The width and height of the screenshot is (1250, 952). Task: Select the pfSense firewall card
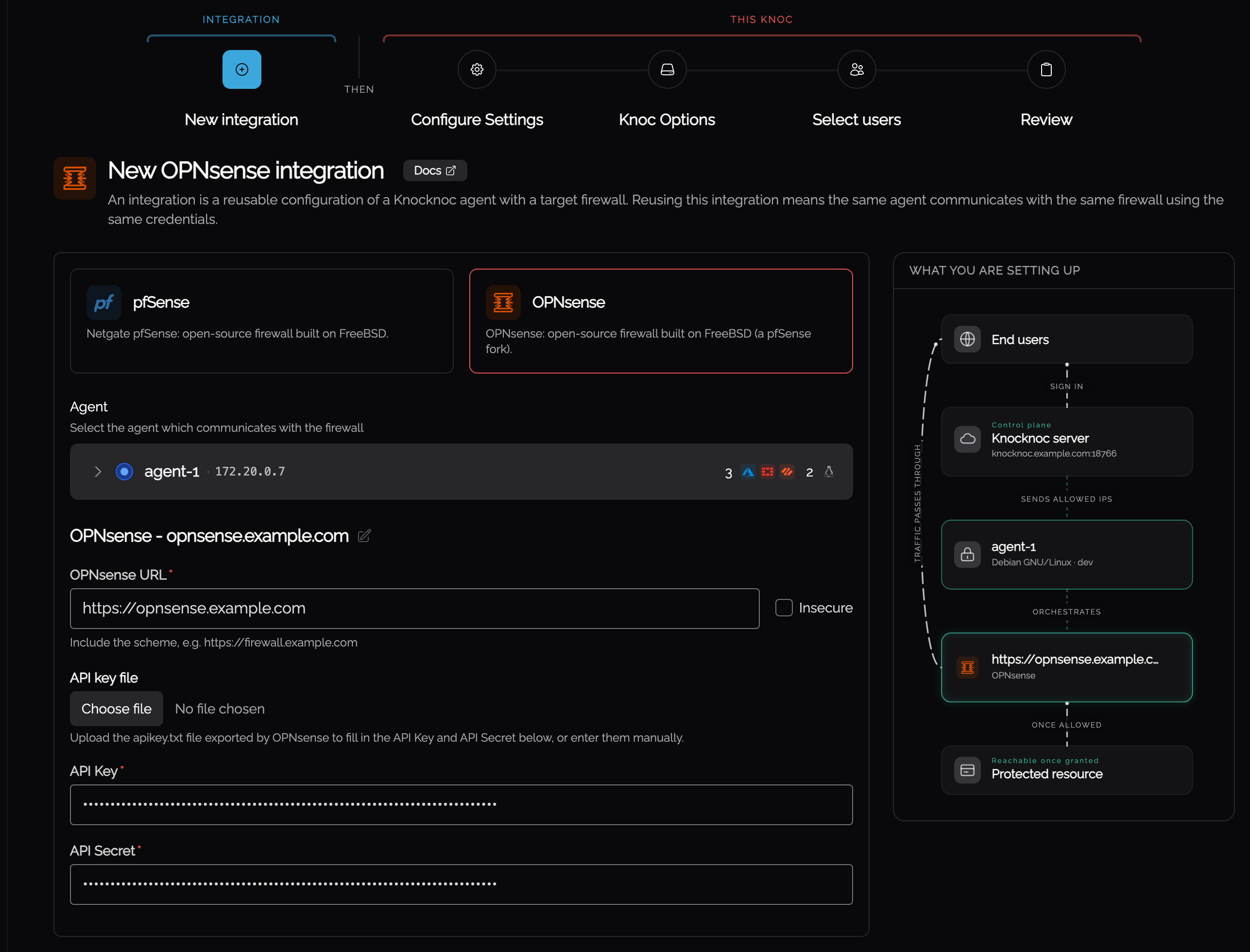tap(261, 321)
